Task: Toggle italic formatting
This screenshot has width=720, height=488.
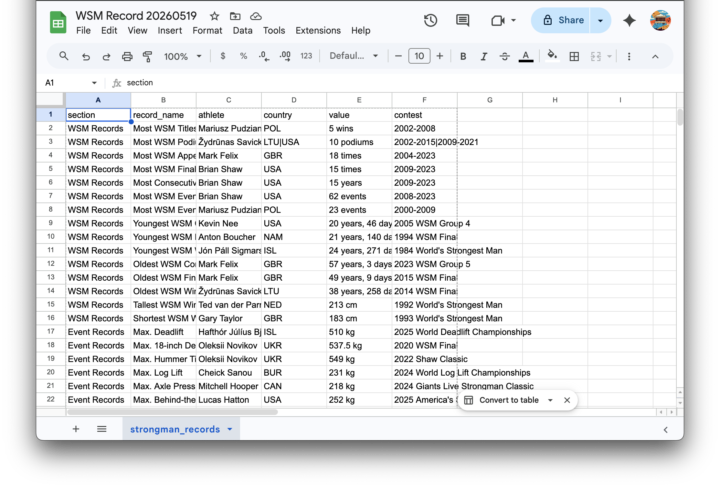Action: point(484,56)
